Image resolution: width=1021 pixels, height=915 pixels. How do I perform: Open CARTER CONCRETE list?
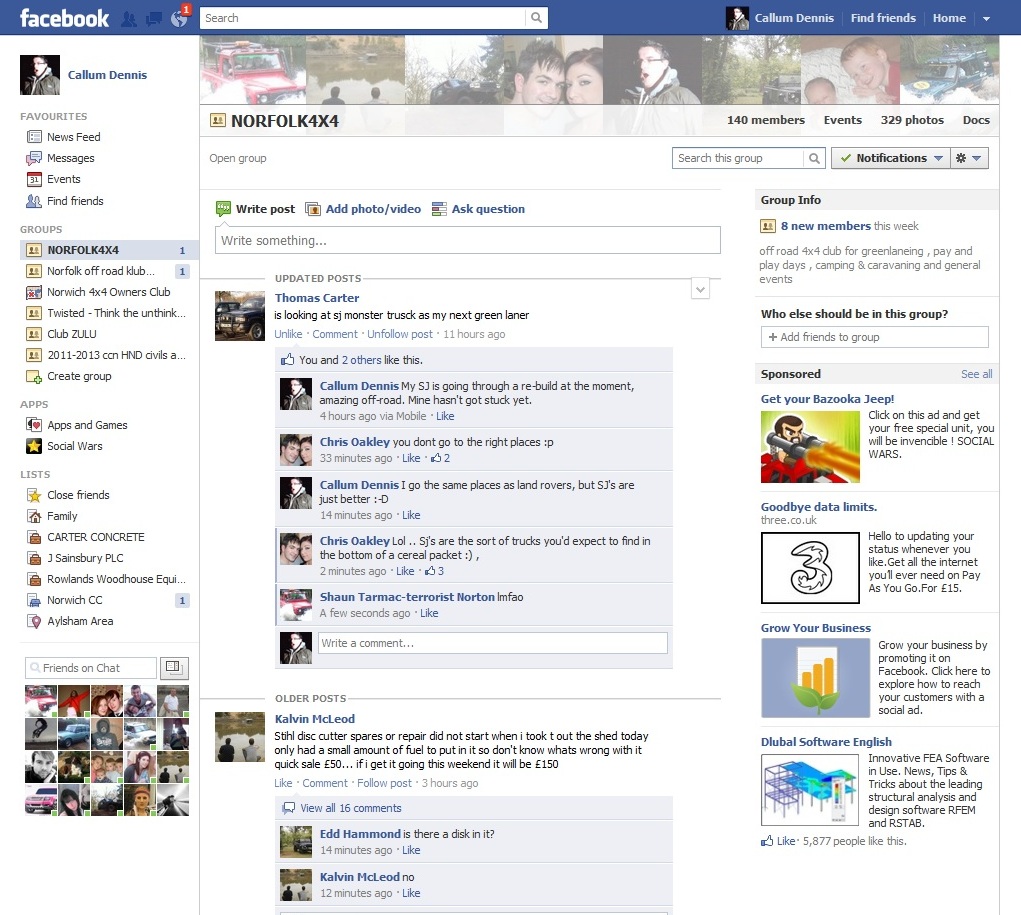click(95, 537)
